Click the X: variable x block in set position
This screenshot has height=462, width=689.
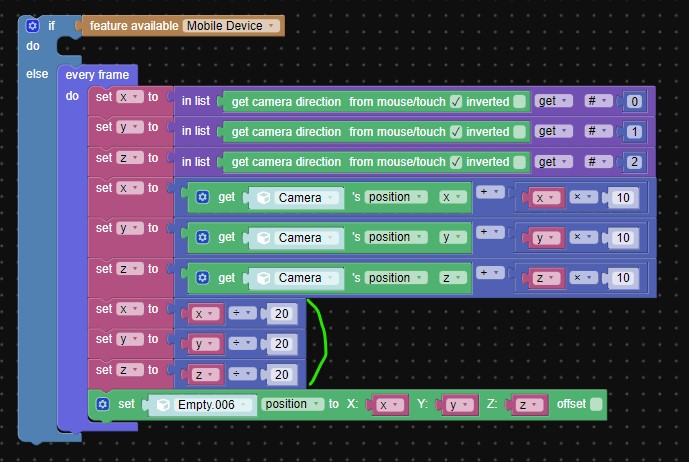(390, 405)
